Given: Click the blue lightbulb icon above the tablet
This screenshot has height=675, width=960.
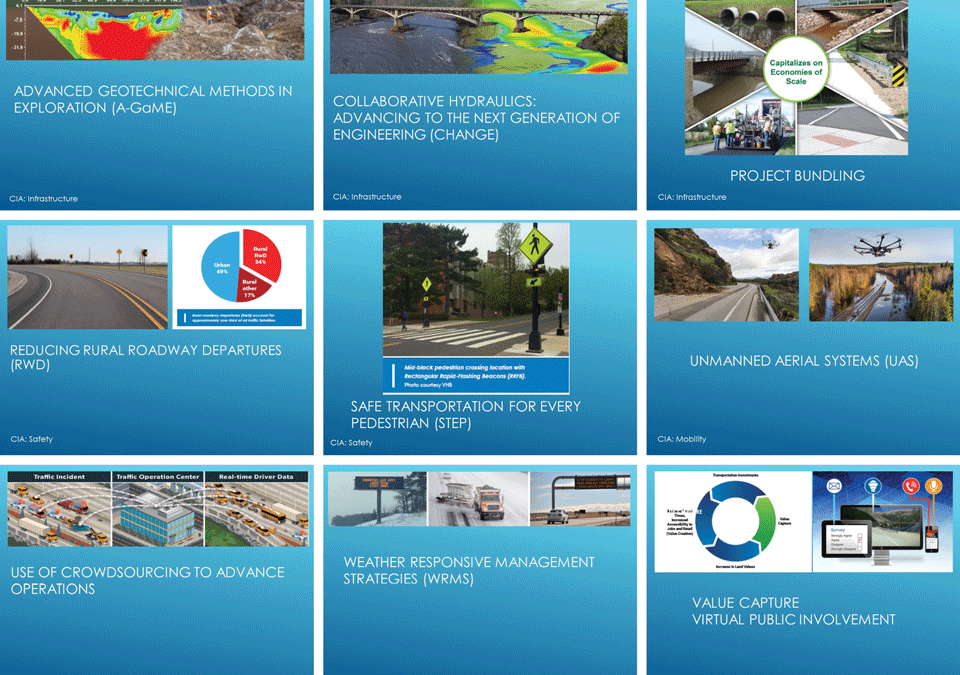Looking at the screenshot, I should (x=871, y=487).
